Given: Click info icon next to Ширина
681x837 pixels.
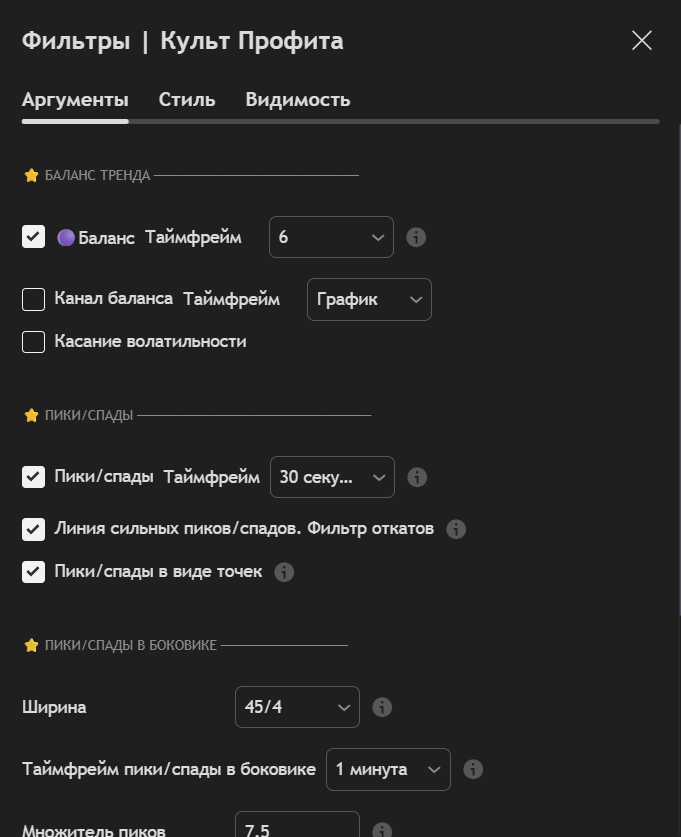Looking at the screenshot, I should 382,707.
